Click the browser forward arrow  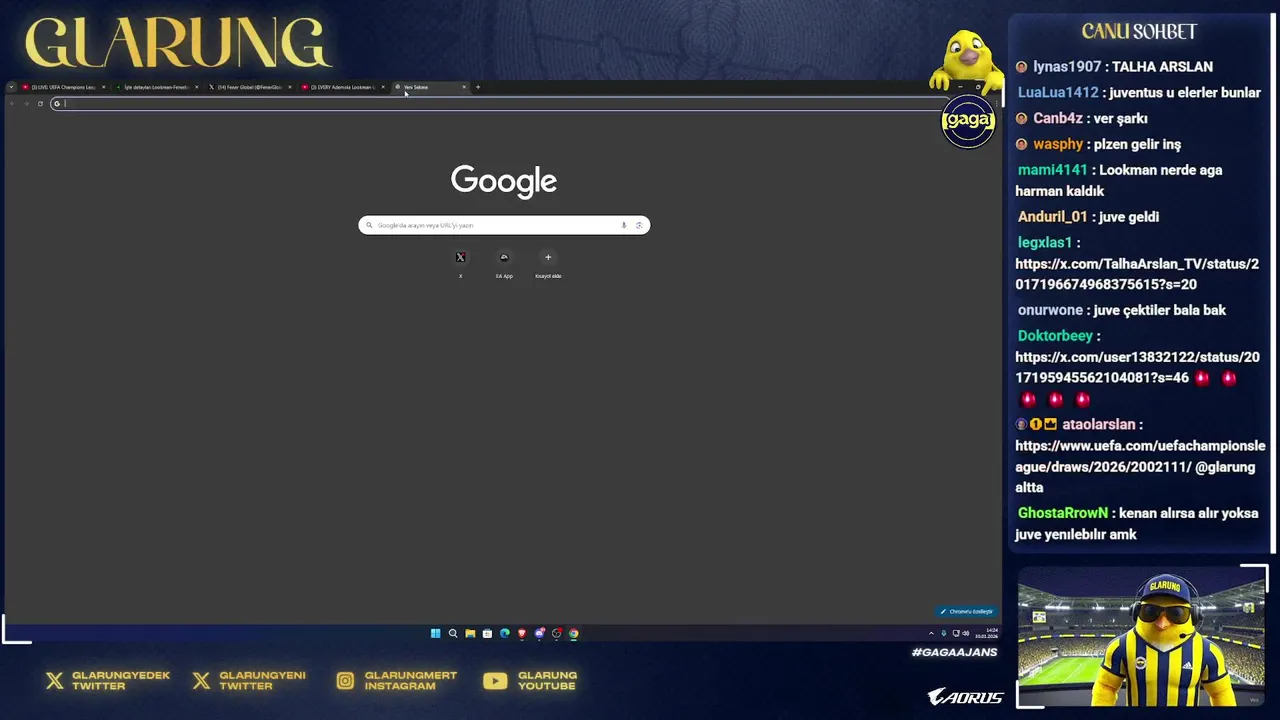pos(26,103)
